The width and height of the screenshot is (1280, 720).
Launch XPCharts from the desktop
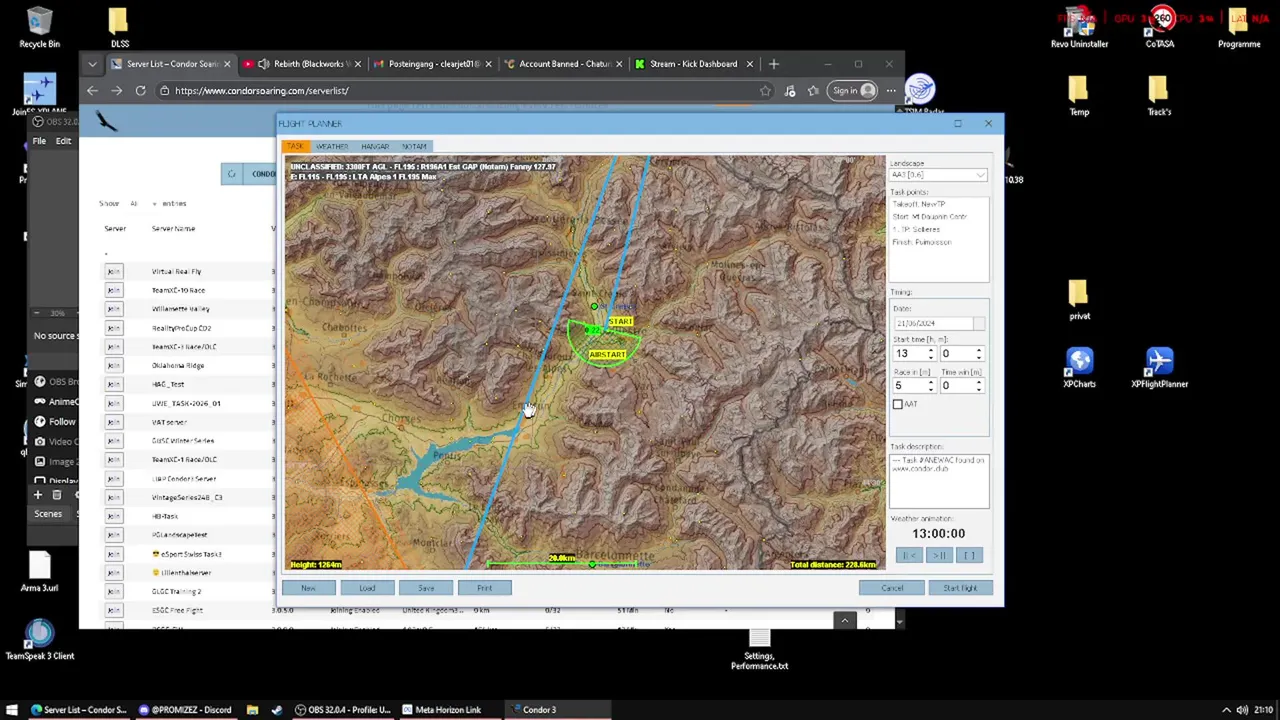click(1079, 368)
